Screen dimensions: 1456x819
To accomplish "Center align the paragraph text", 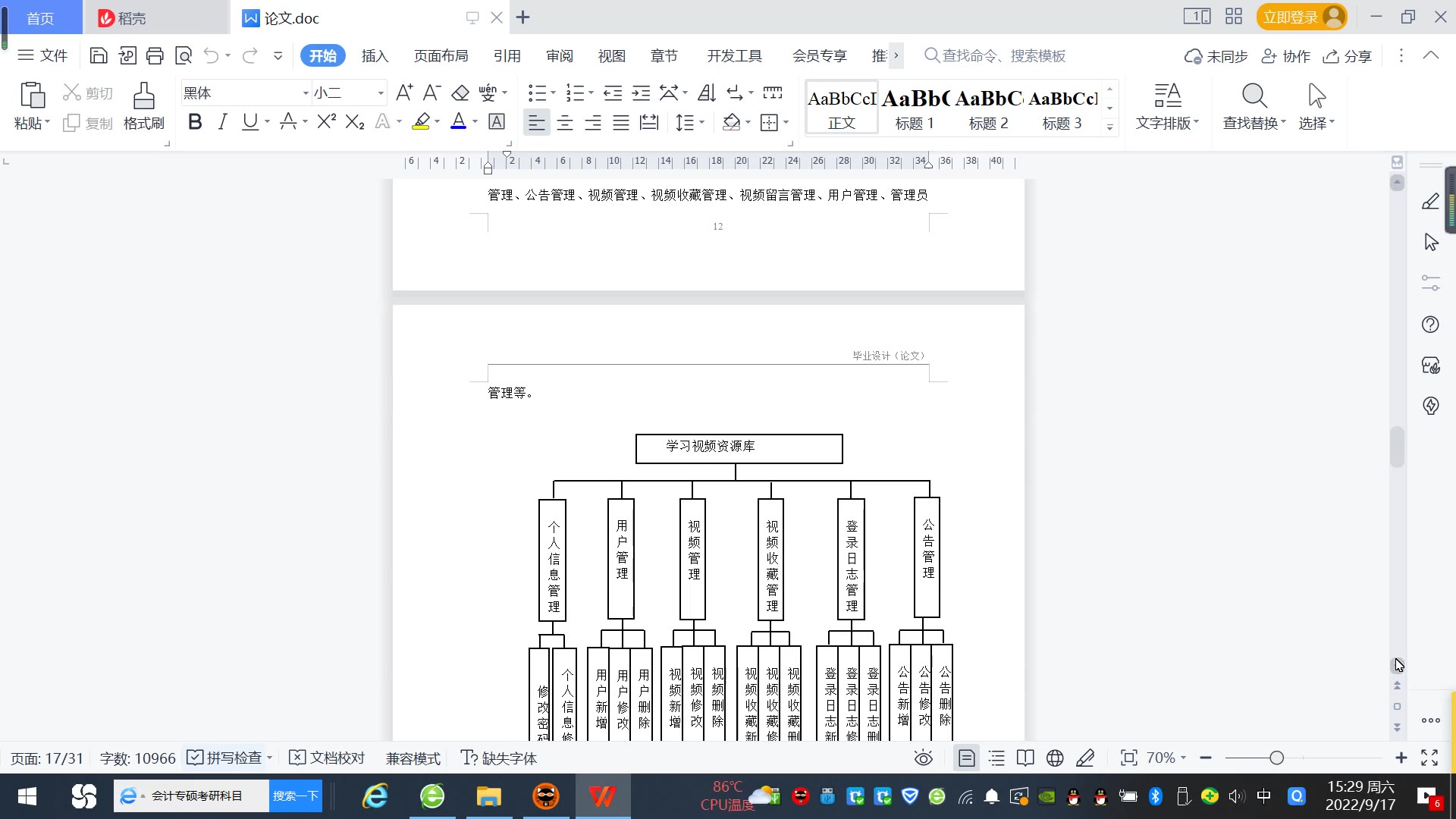I will 565,123.
